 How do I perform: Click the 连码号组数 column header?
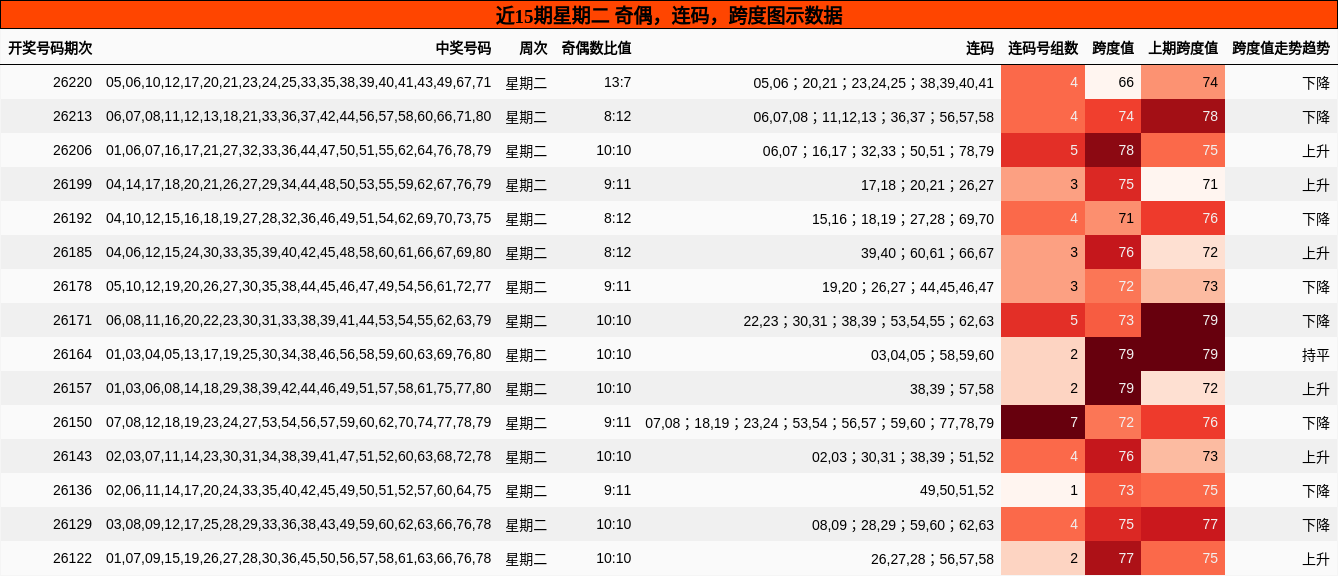click(1043, 48)
